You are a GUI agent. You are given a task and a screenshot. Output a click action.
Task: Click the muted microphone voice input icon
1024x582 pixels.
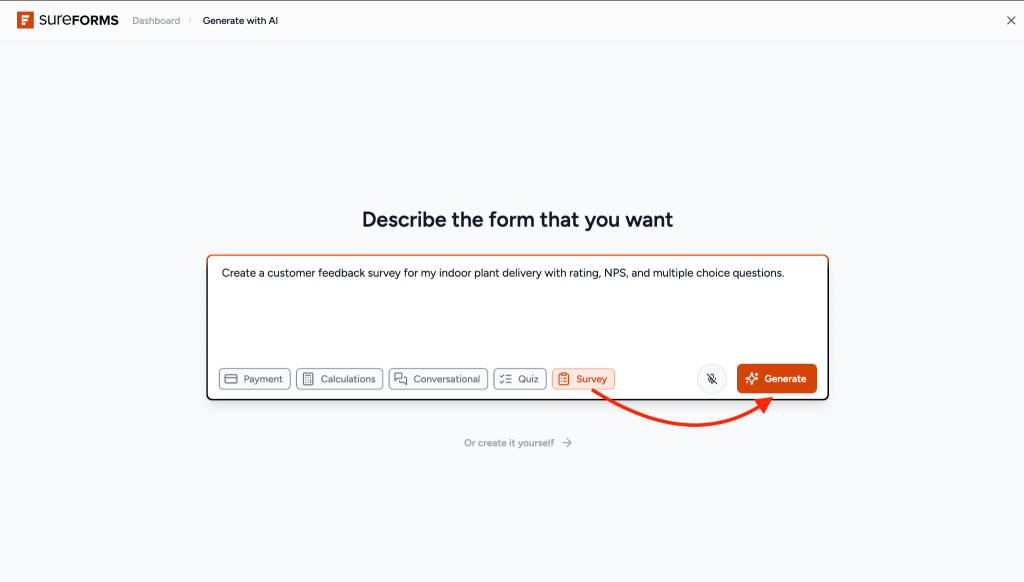point(712,379)
